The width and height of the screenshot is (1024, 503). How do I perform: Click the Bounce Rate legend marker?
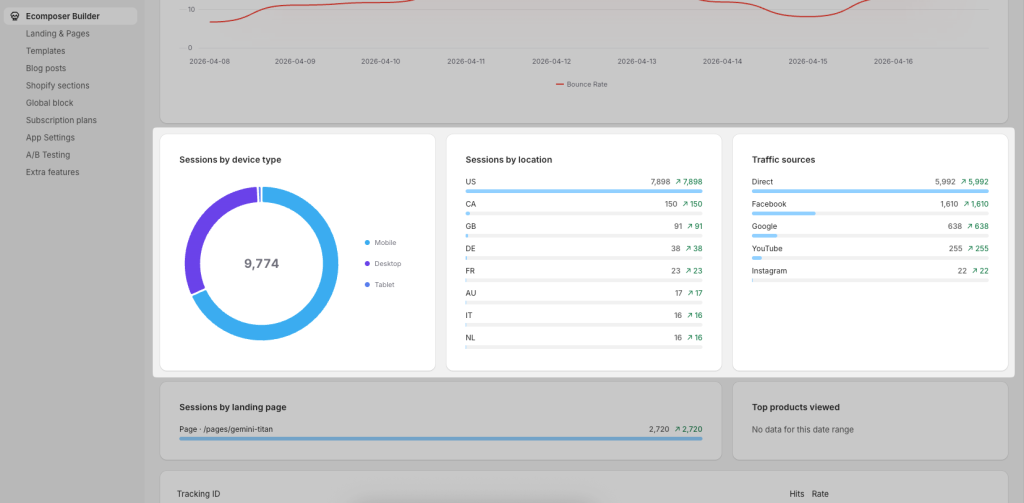click(559, 84)
